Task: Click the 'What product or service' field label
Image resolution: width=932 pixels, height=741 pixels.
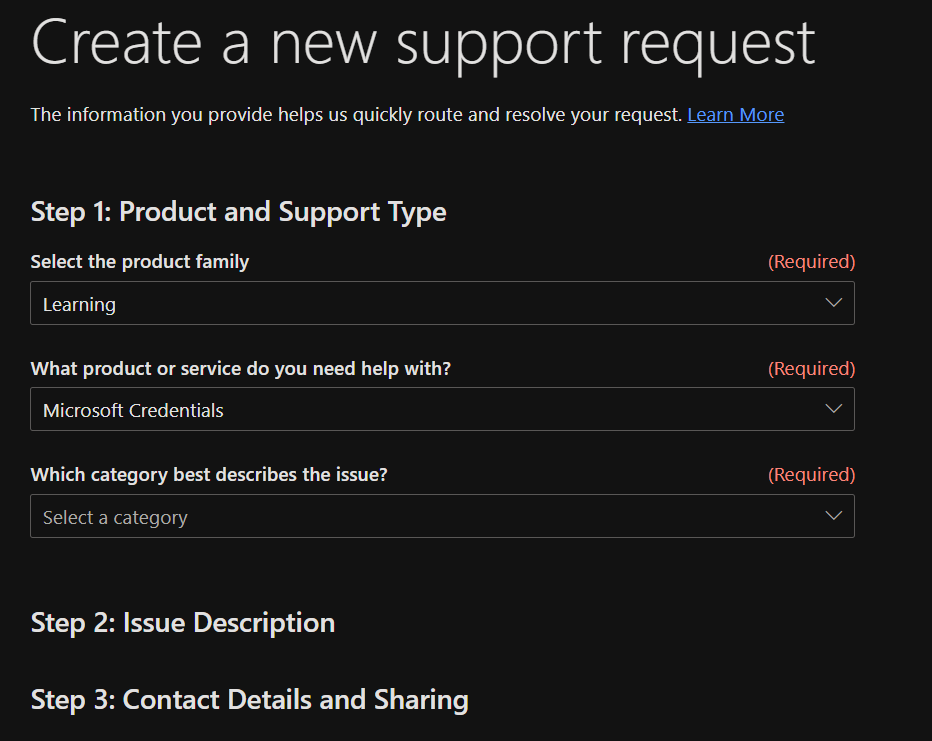Action: point(241,369)
